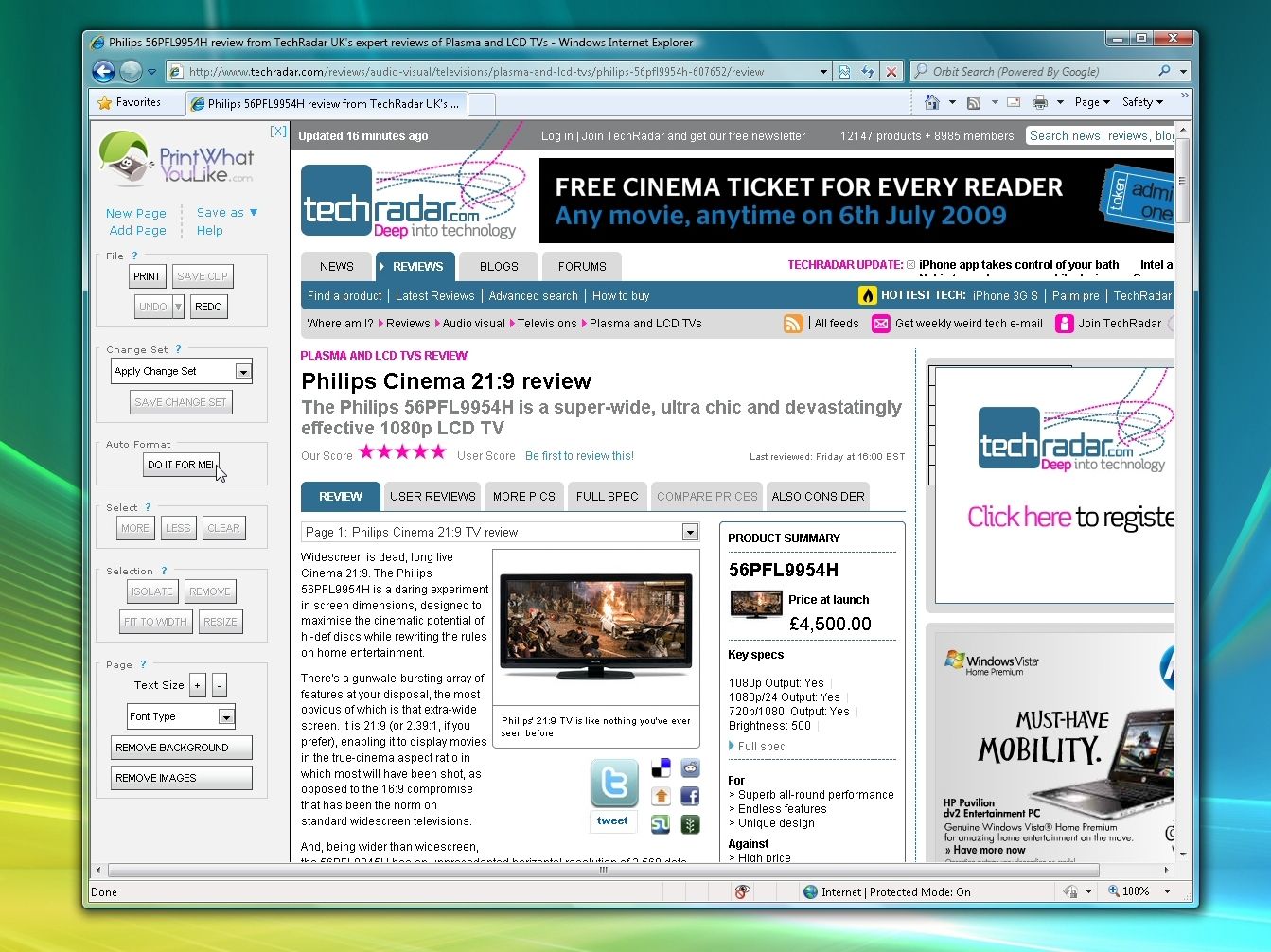
Task: Digg the review using the orange arrow icon
Action: pyautogui.click(x=661, y=796)
